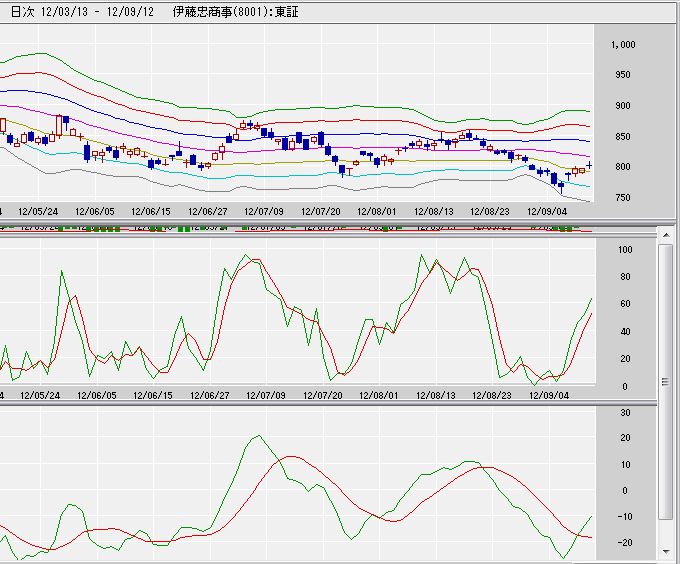Click 12/05/24 date under the candlestick chart

coord(38,212)
